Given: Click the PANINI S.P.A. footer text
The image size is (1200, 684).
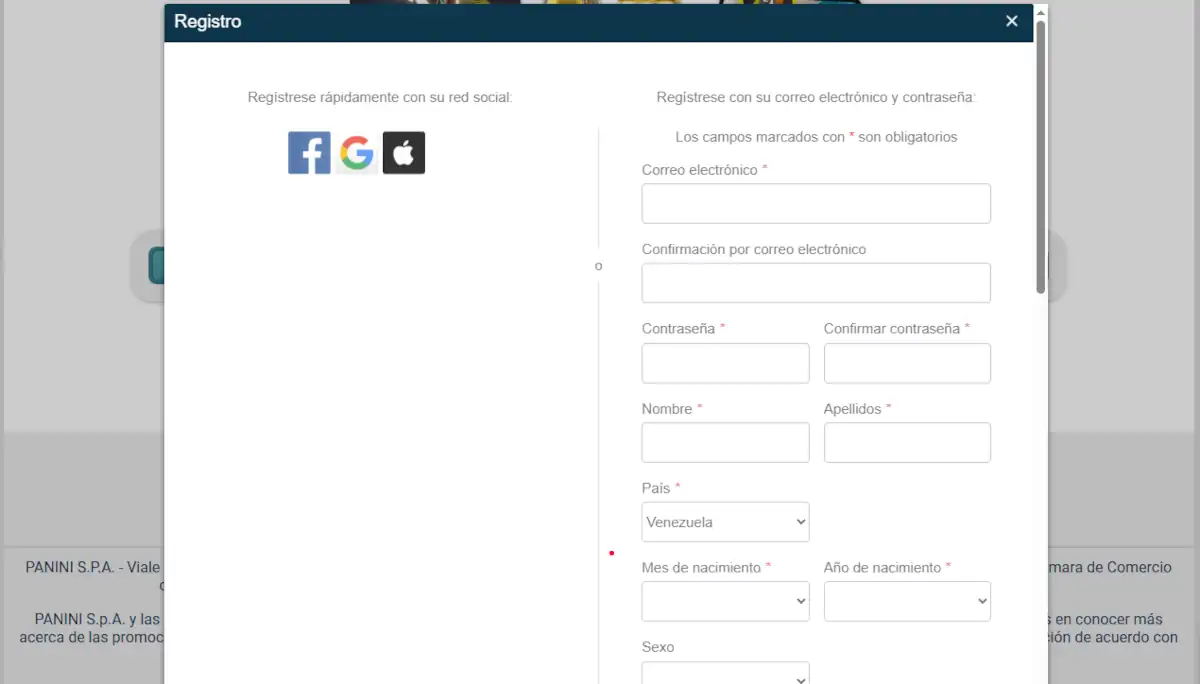Looking at the screenshot, I should (93, 567).
